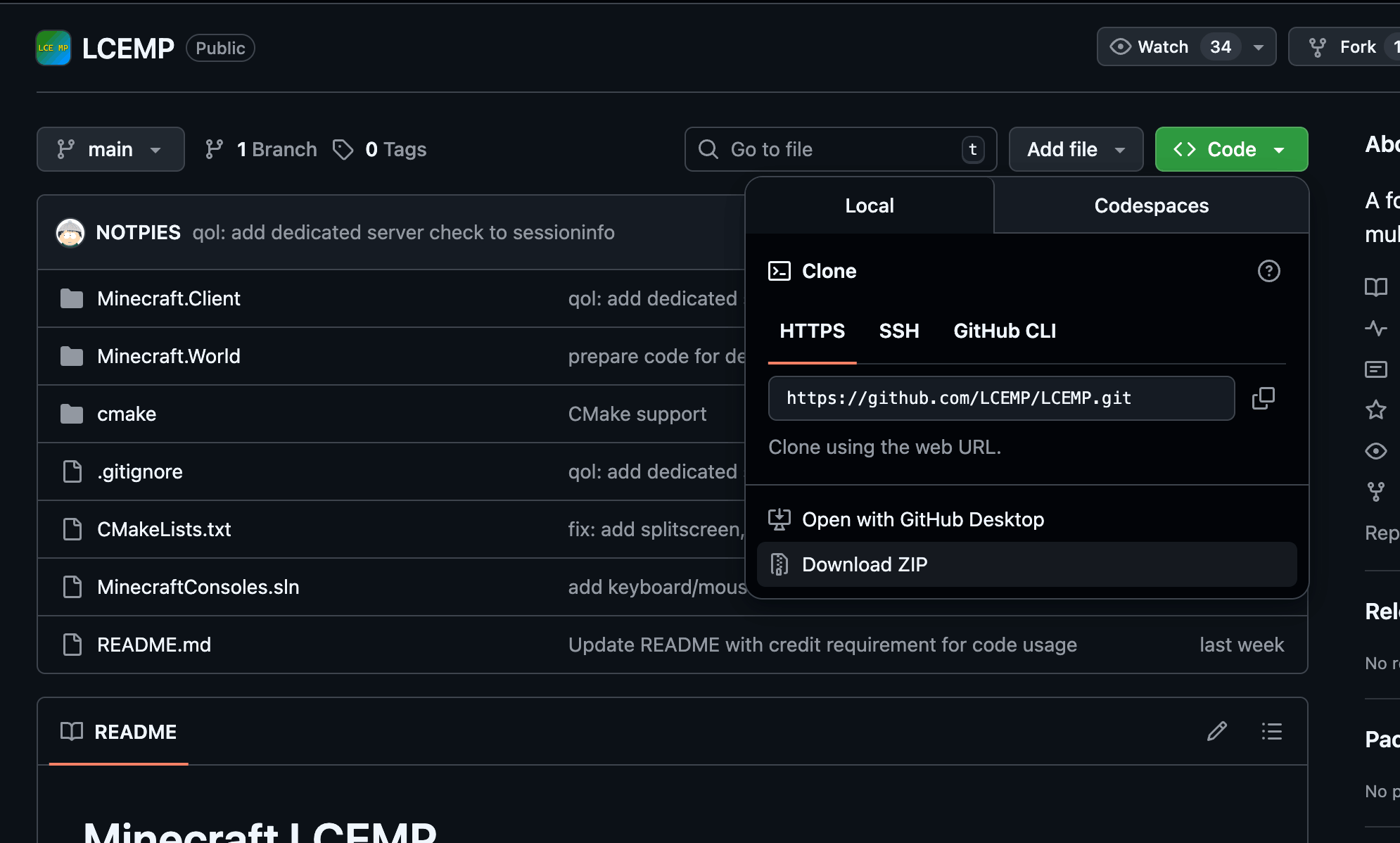
Task: Click the book readme icon in sidebar
Action: [1375, 287]
